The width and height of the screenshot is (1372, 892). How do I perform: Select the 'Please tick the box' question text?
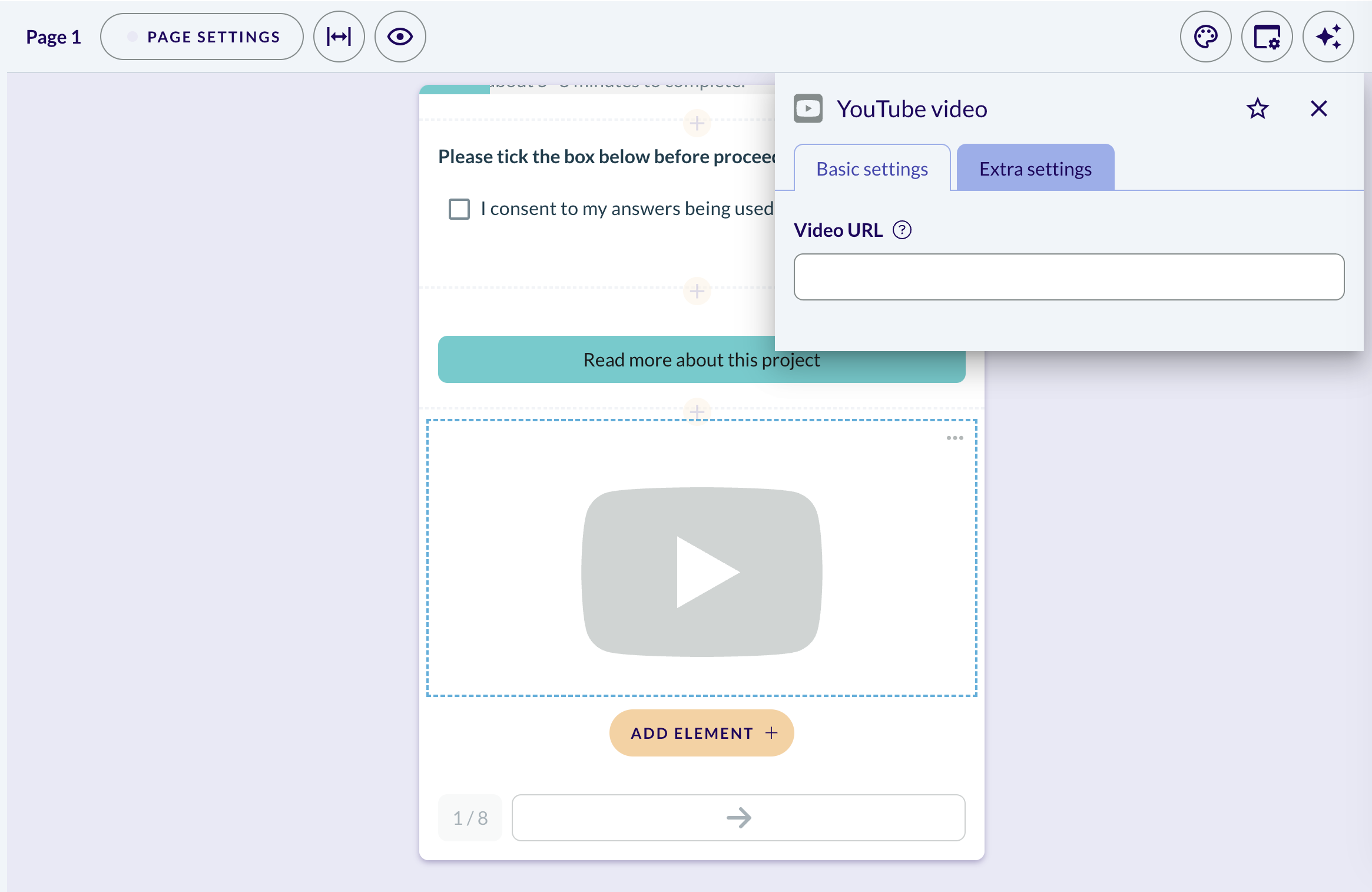pos(607,157)
